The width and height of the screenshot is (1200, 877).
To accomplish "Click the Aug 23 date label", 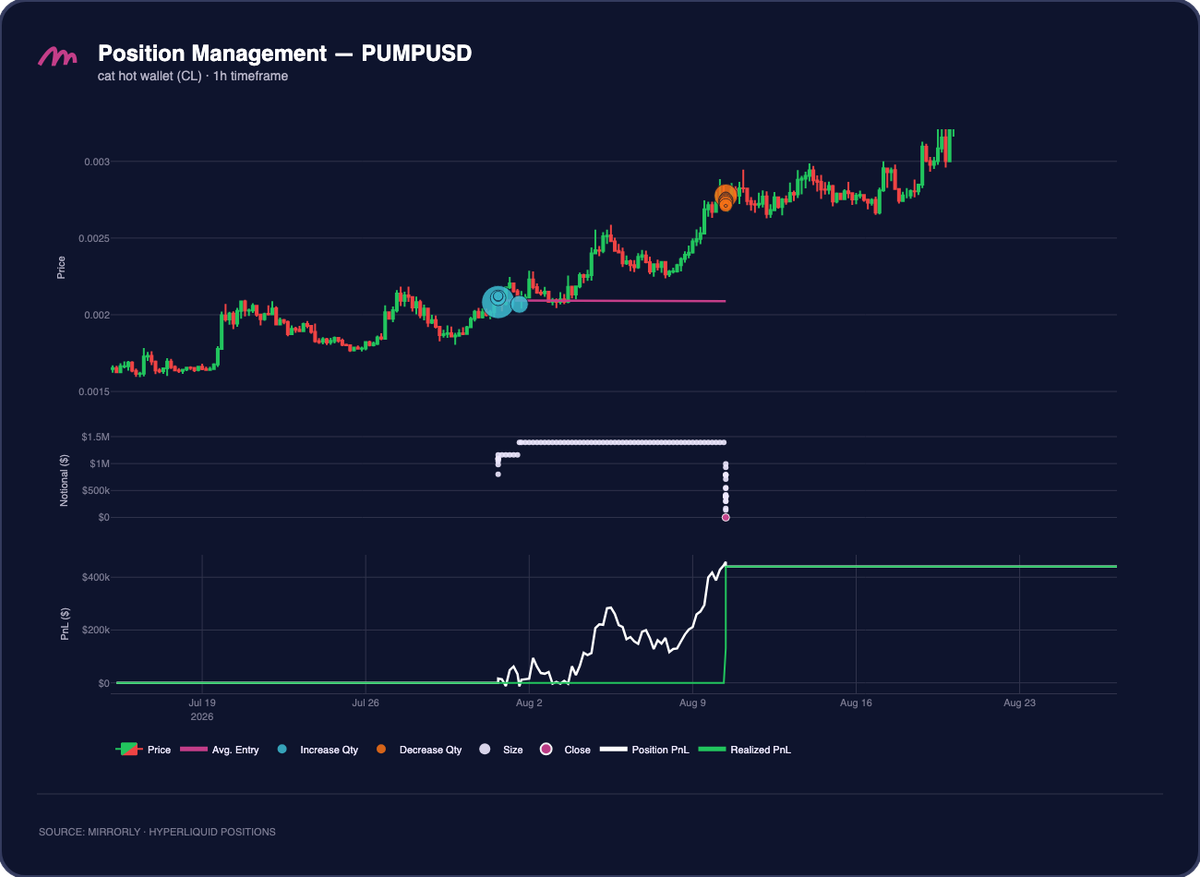I will pyautogui.click(x=1019, y=704).
